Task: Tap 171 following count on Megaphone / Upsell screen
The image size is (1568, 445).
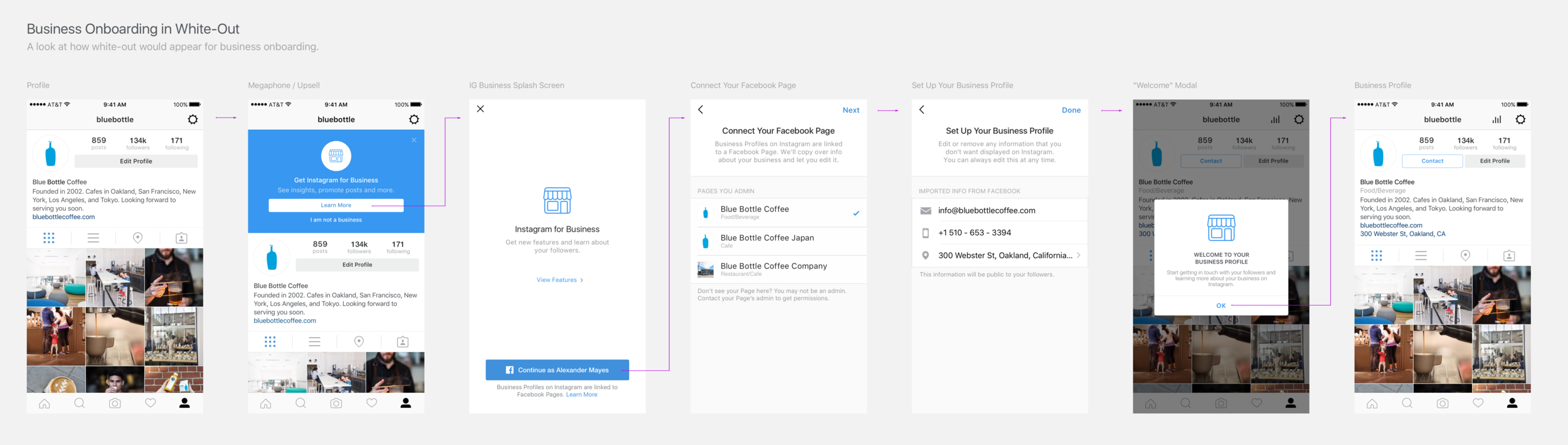Action: (x=398, y=247)
